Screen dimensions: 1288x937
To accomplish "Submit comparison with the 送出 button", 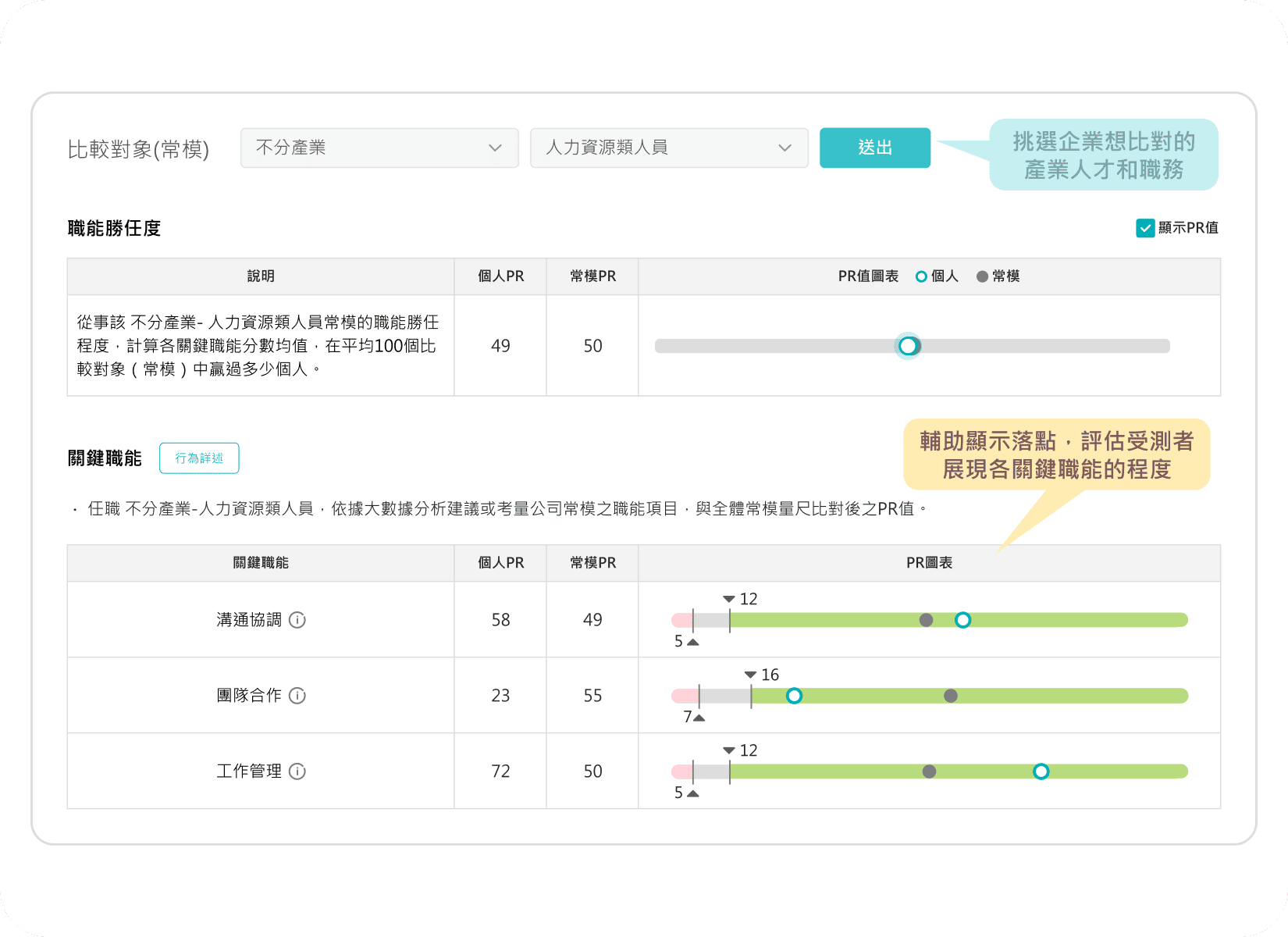I will click(x=874, y=148).
